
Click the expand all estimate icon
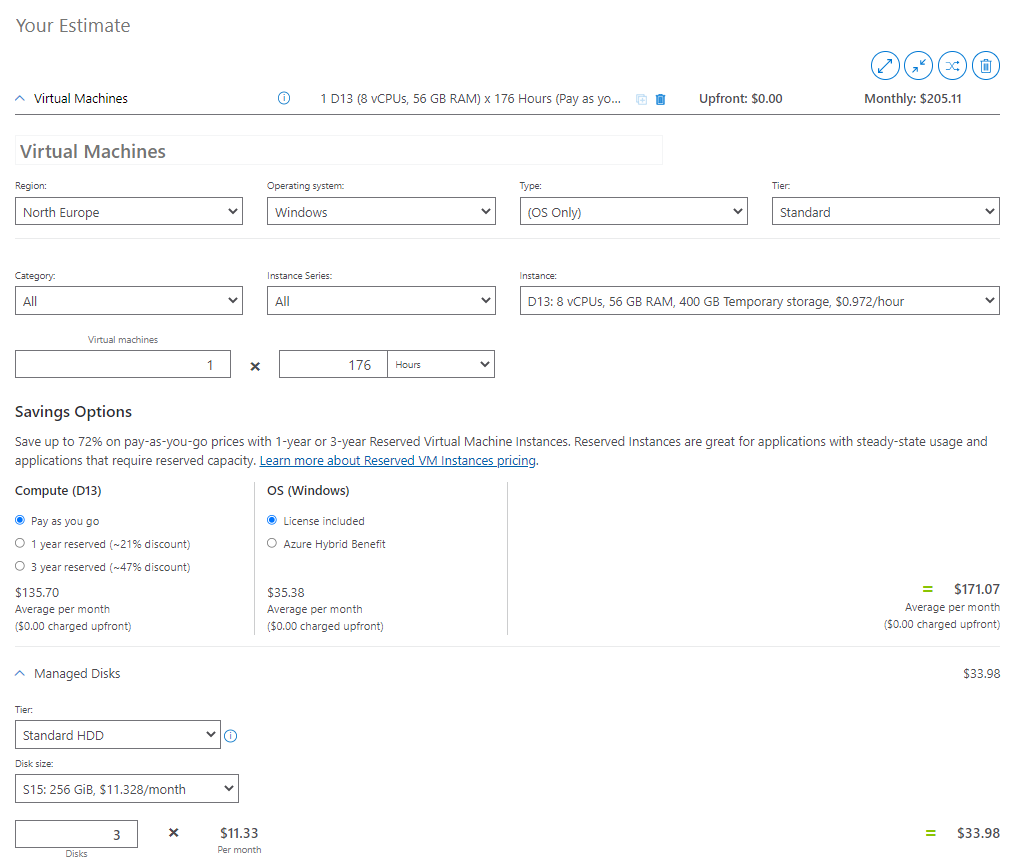click(x=885, y=65)
